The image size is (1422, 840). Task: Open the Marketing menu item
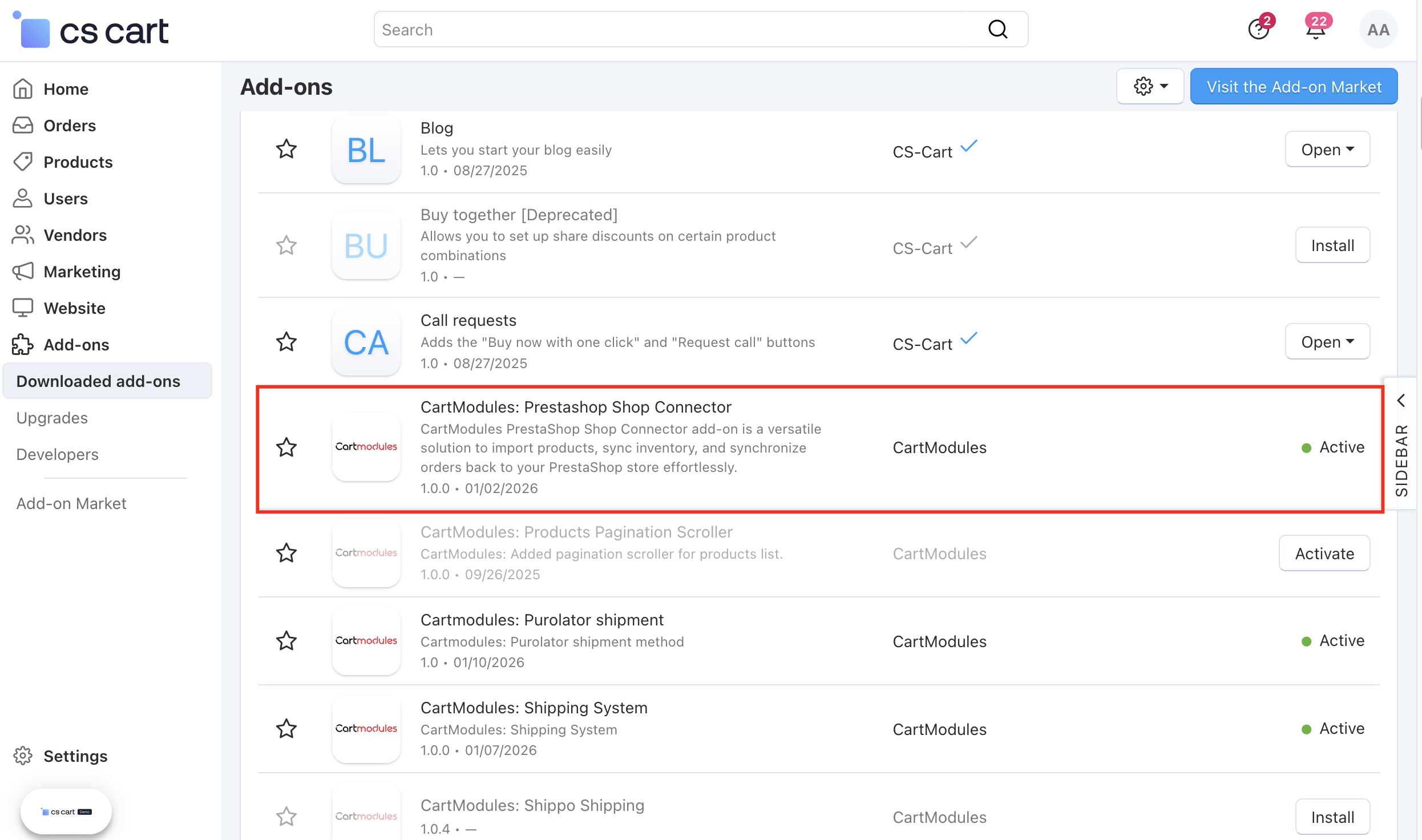click(x=82, y=272)
